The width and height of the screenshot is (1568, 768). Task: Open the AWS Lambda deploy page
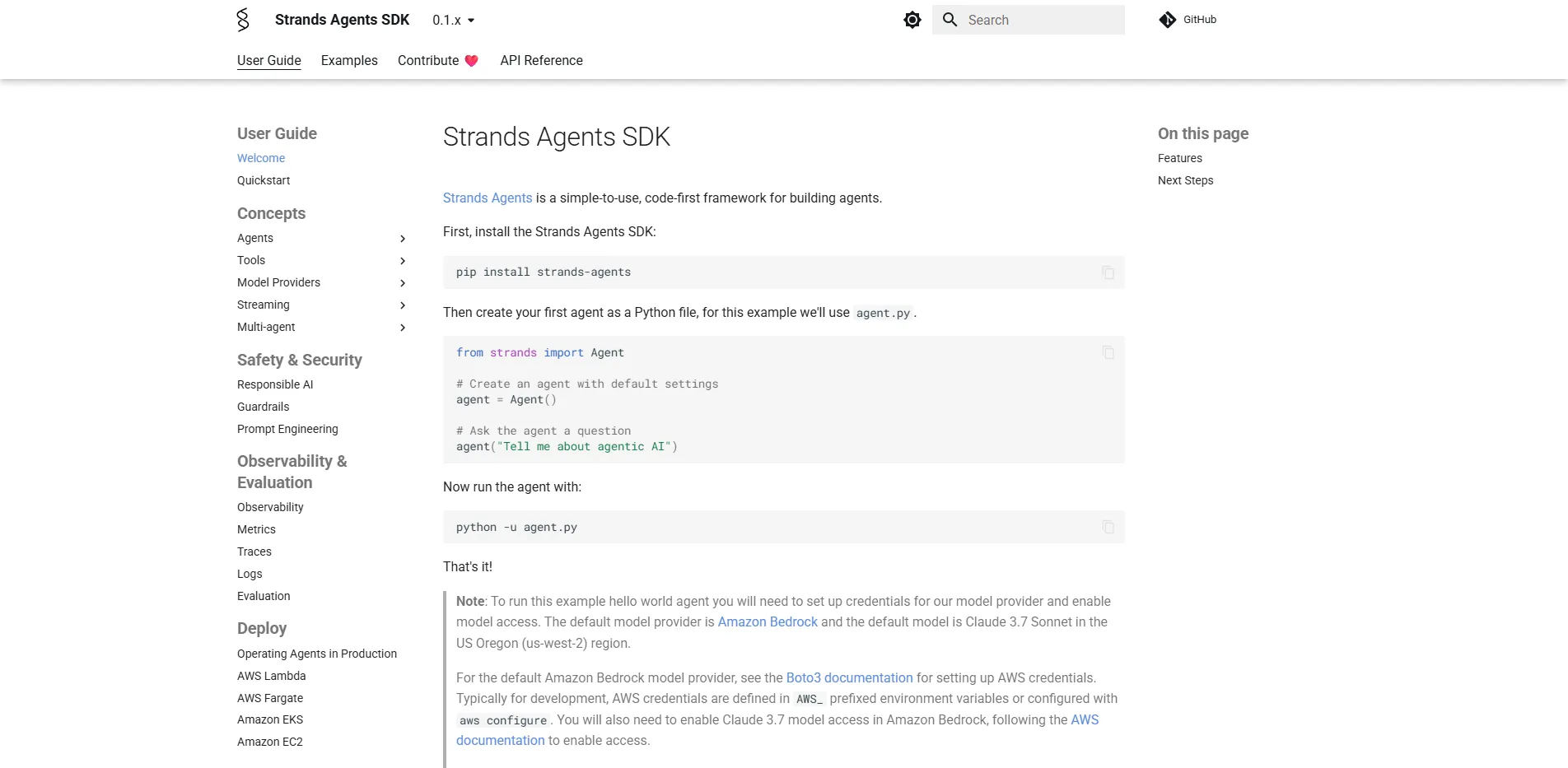pos(271,676)
